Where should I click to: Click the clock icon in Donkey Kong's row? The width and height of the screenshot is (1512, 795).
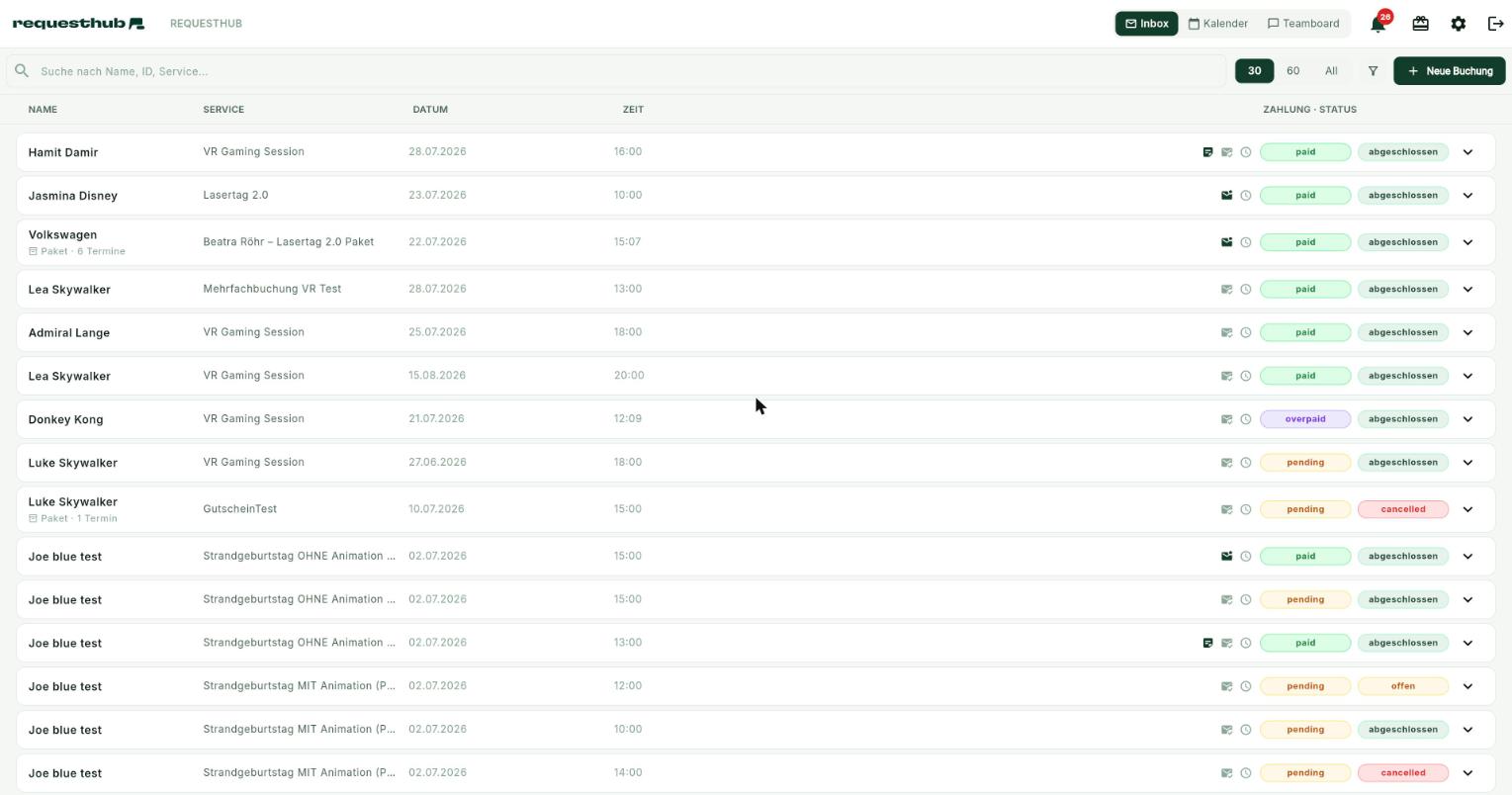click(1246, 419)
